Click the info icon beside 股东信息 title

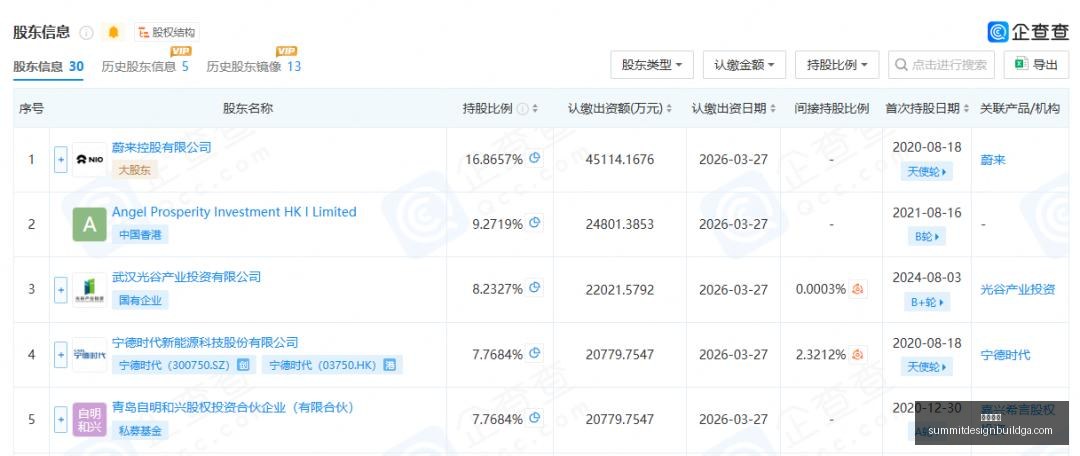point(86,32)
